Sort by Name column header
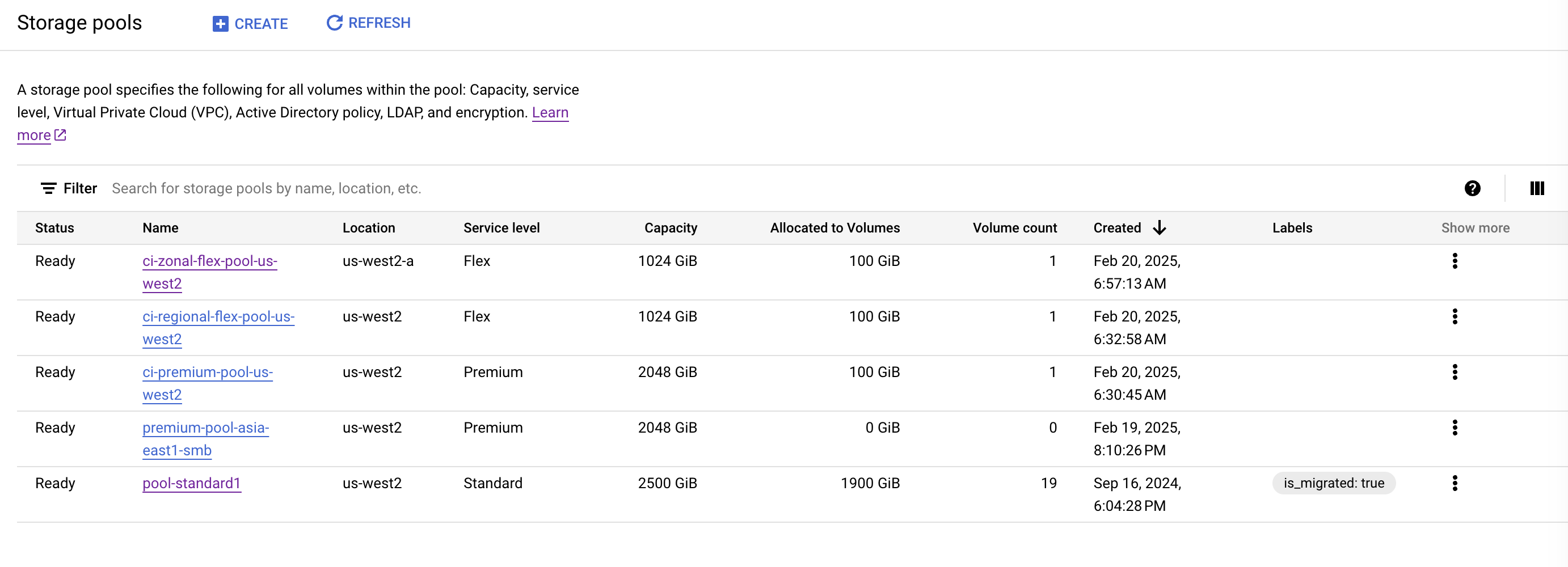This screenshot has width=1568, height=567. 160,227
